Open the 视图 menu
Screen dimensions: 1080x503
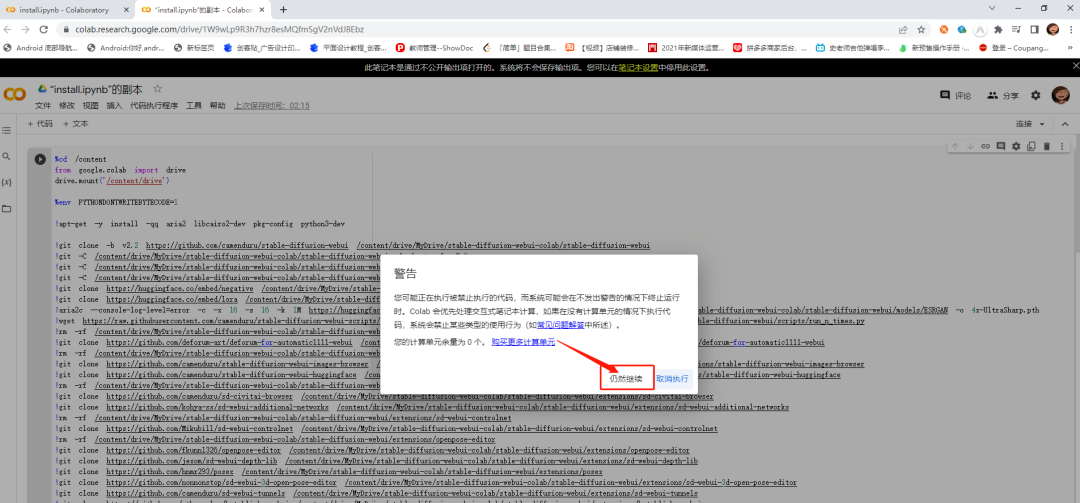point(90,105)
